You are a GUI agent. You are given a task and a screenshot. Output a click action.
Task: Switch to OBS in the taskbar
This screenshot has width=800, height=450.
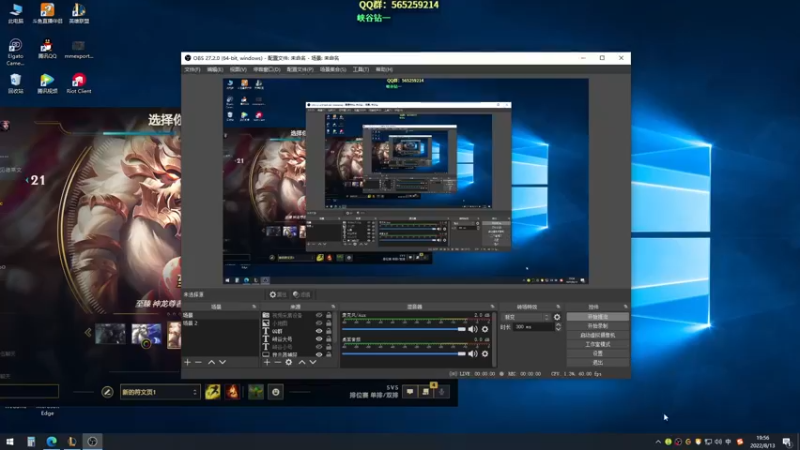click(92, 441)
